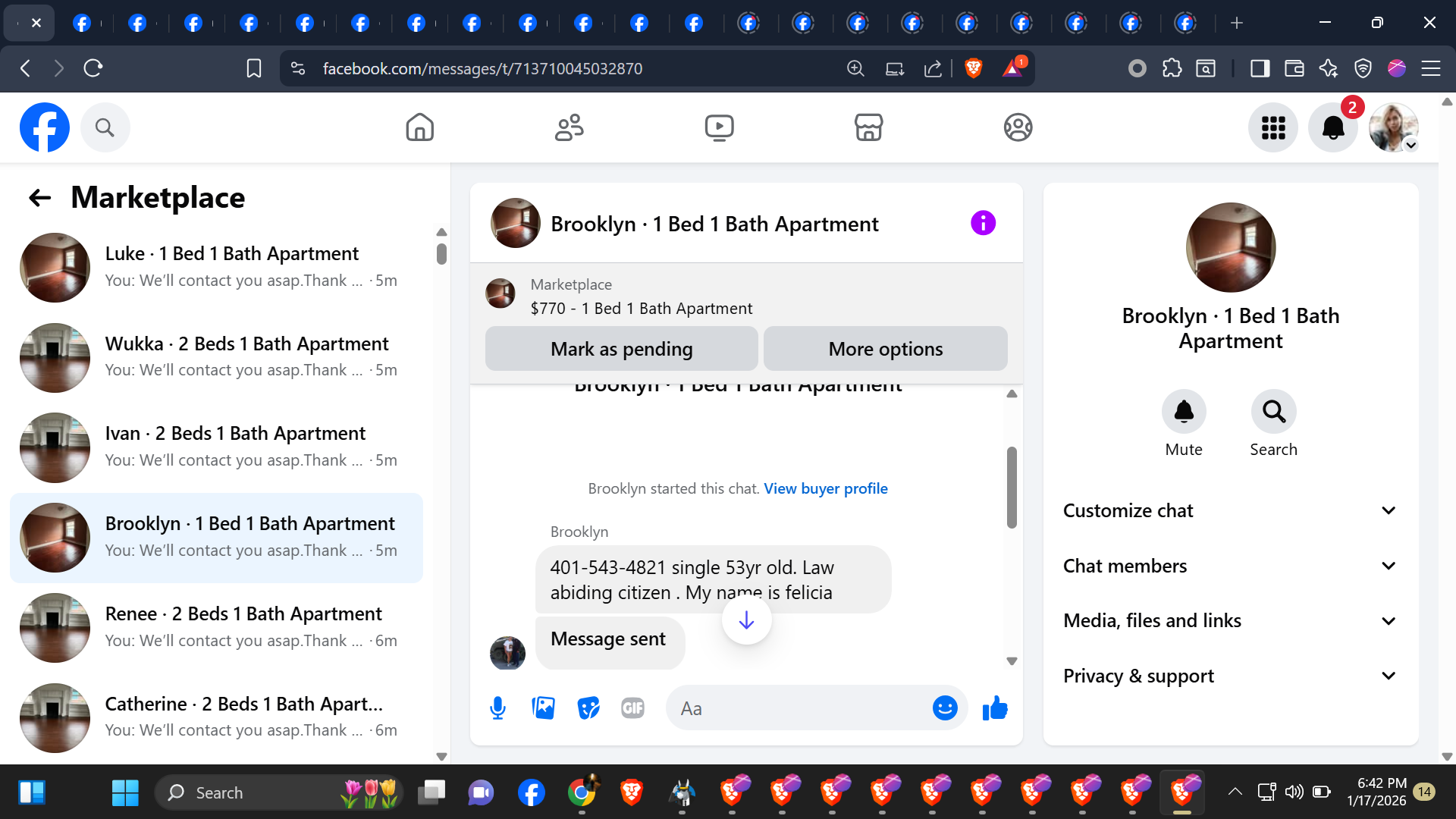Image resolution: width=1456 pixels, height=819 pixels.
Task: Open the Facebook notifications bell
Action: [1332, 127]
